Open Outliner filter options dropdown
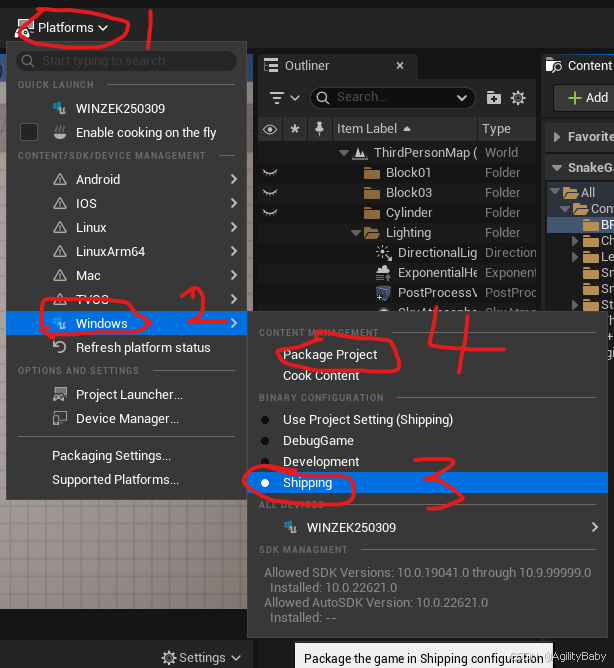Viewport: 614px width, 668px height. (285, 98)
